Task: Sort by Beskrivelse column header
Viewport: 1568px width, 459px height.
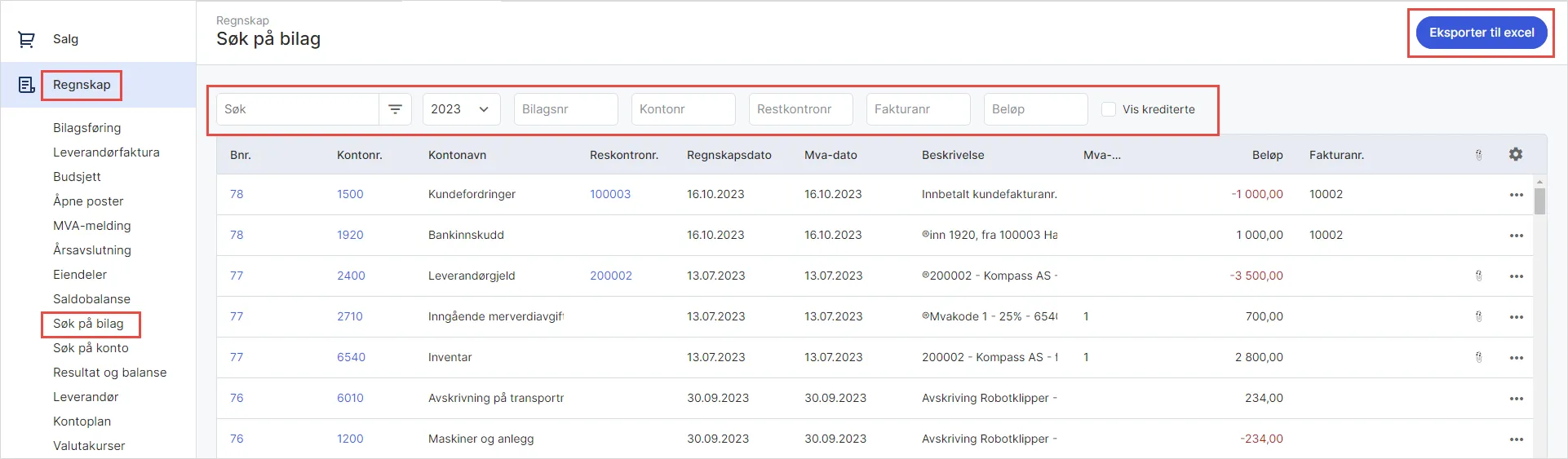Action: click(x=953, y=155)
